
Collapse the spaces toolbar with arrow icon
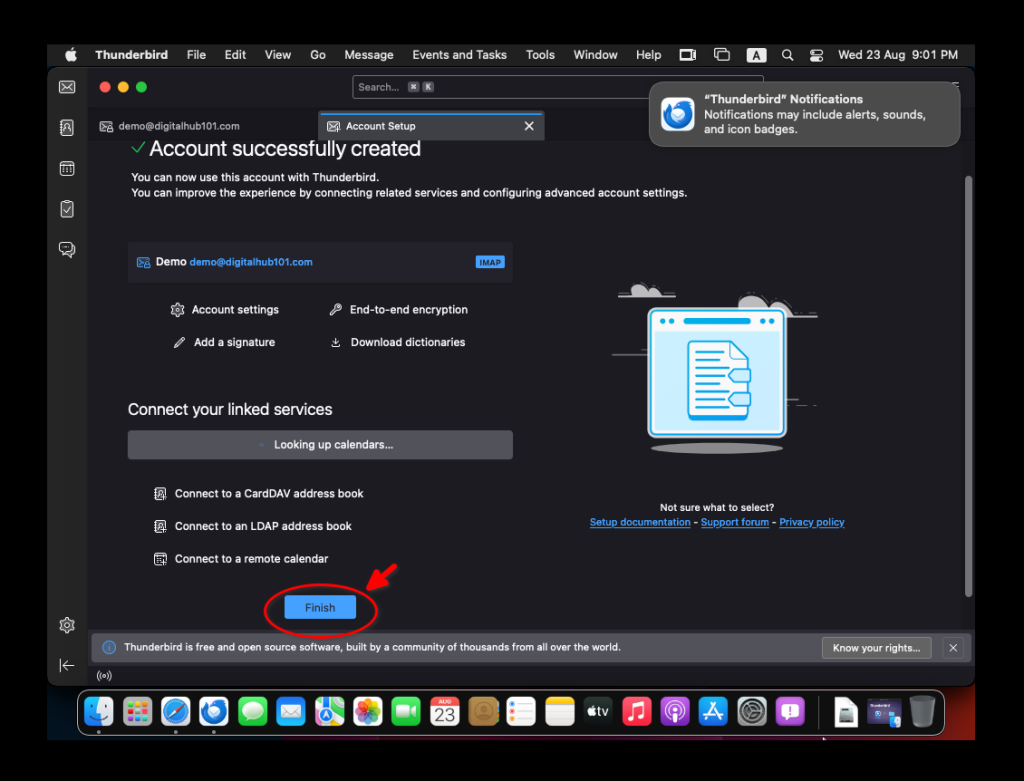pos(67,665)
